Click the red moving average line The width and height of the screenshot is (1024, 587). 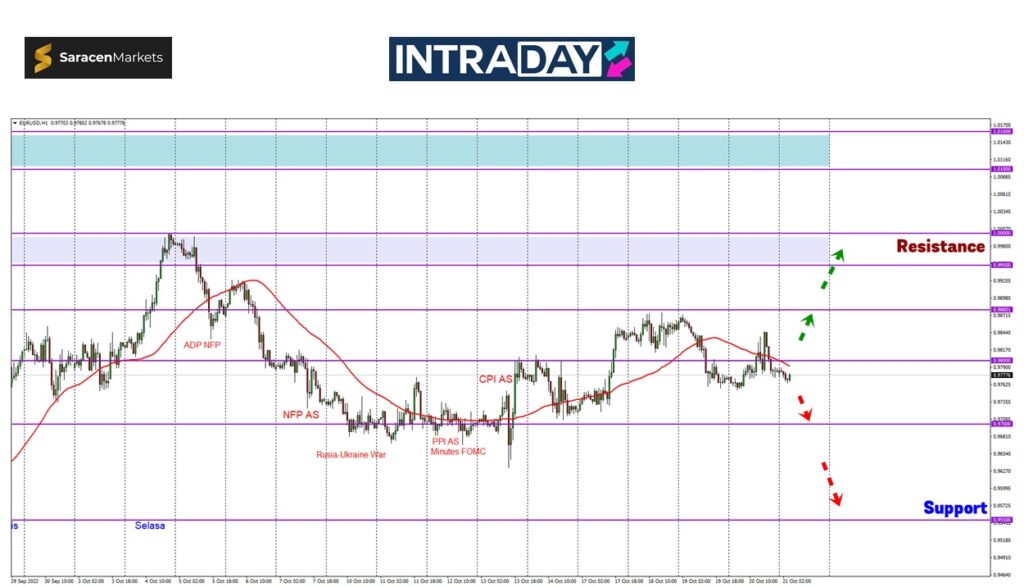tap(300, 322)
